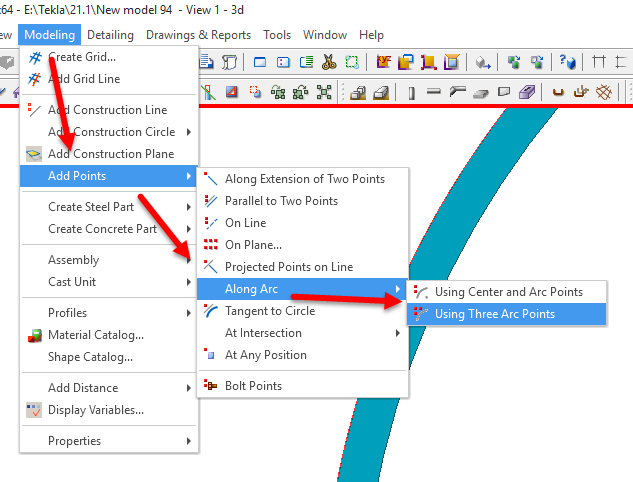Click the create view by two points icon
Viewport: 633px width, 482px height.
(x=283, y=62)
